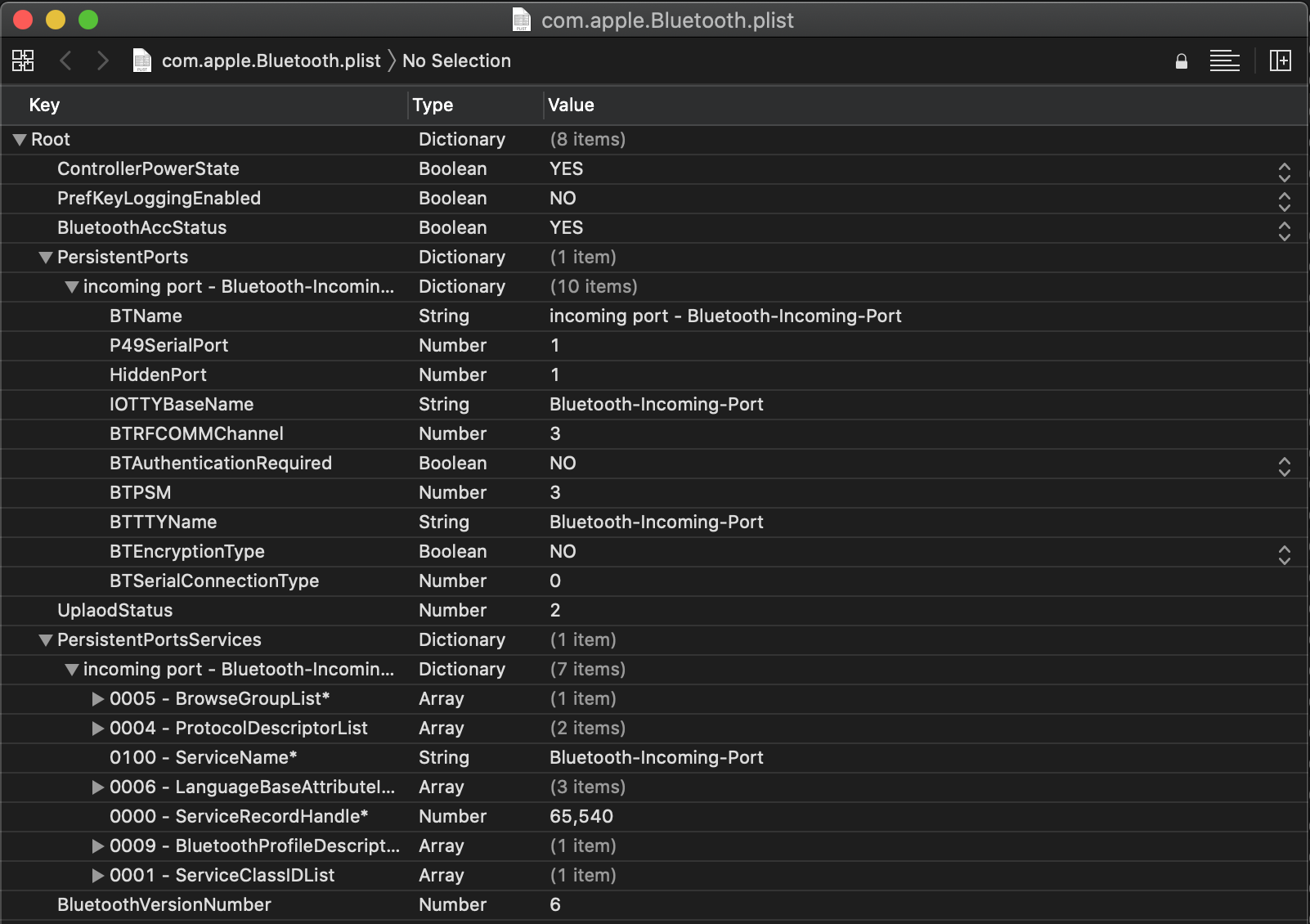Image resolution: width=1310 pixels, height=924 pixels.
Task: Toggle PrefKeyLoggingEnabled boolean stepper
Action: [x=1284, y=201]
